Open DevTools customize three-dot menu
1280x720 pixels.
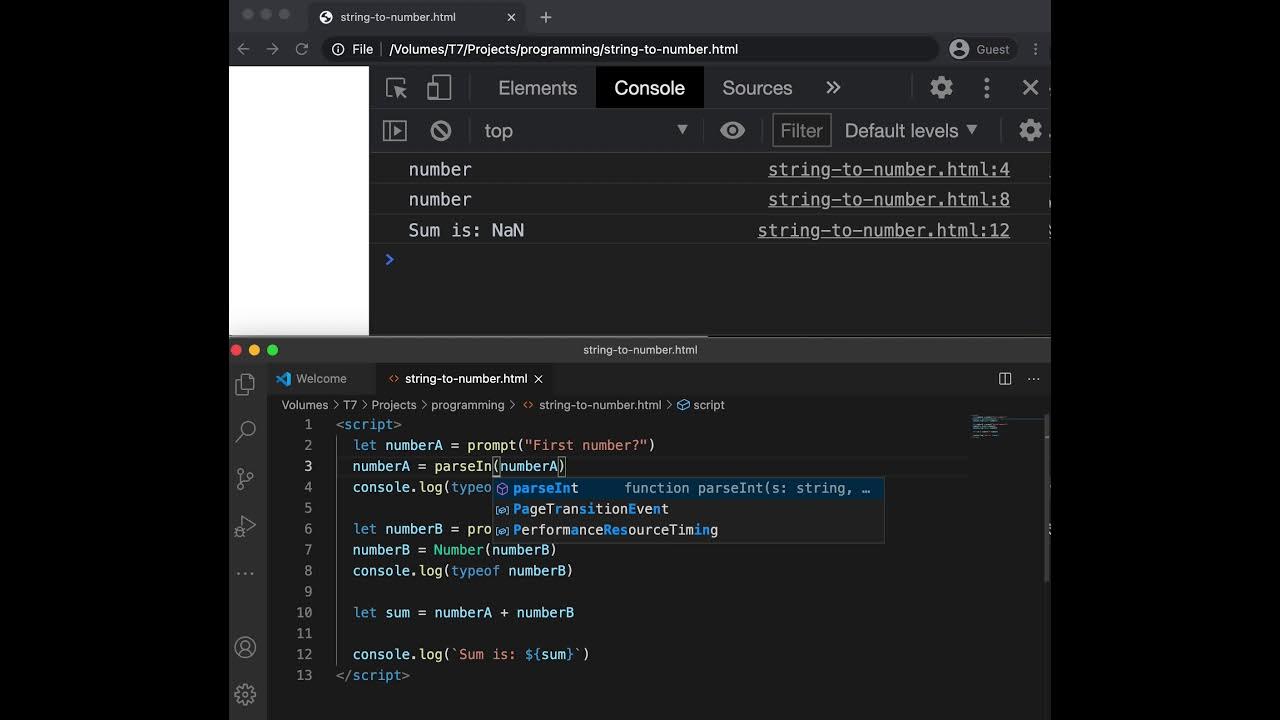[986, 88]
